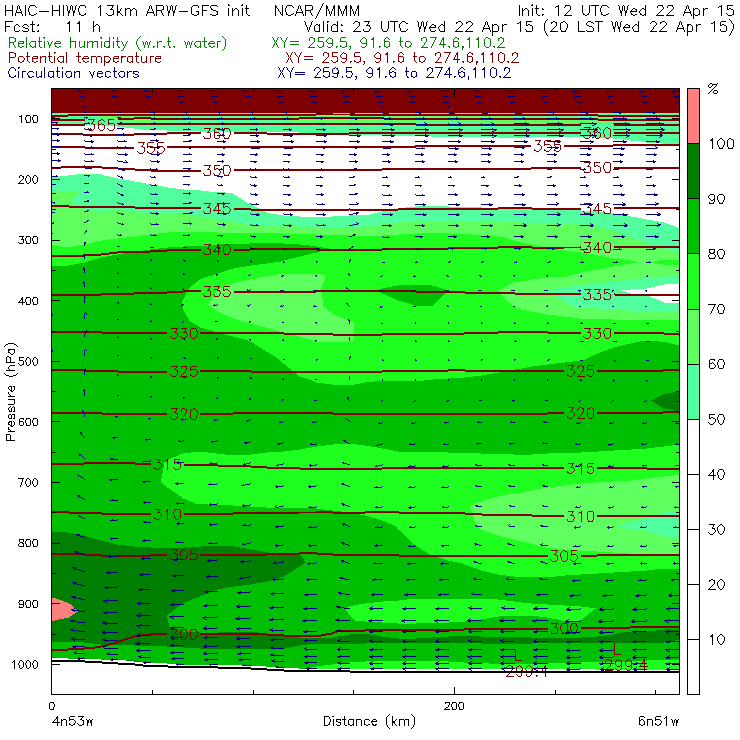Click the rightmost '299.4' minimum value label
The width and height of the screenshot is (740, 740).
click(x=625, y=664)
